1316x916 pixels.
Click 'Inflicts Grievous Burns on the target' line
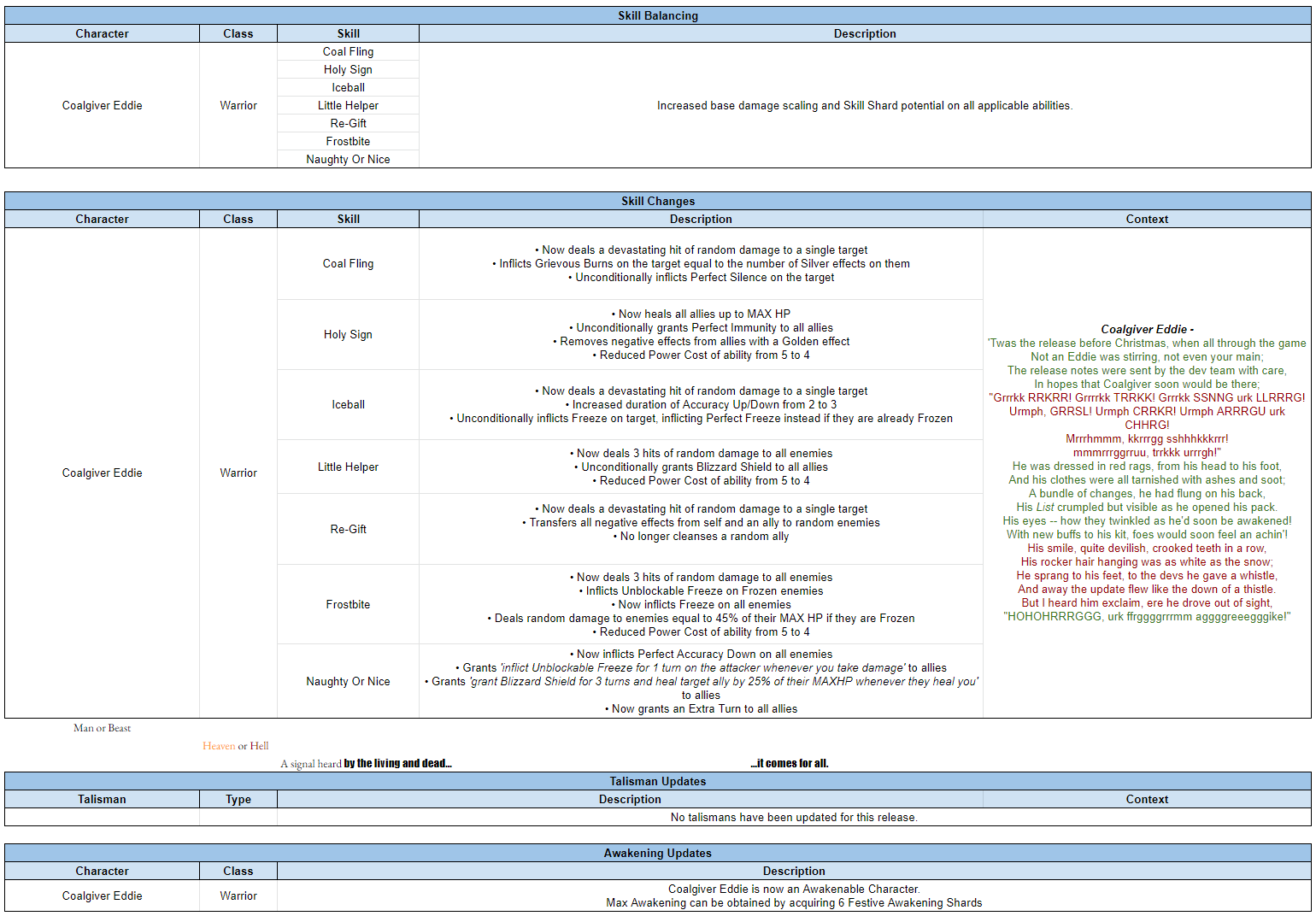tap(701, 263)
